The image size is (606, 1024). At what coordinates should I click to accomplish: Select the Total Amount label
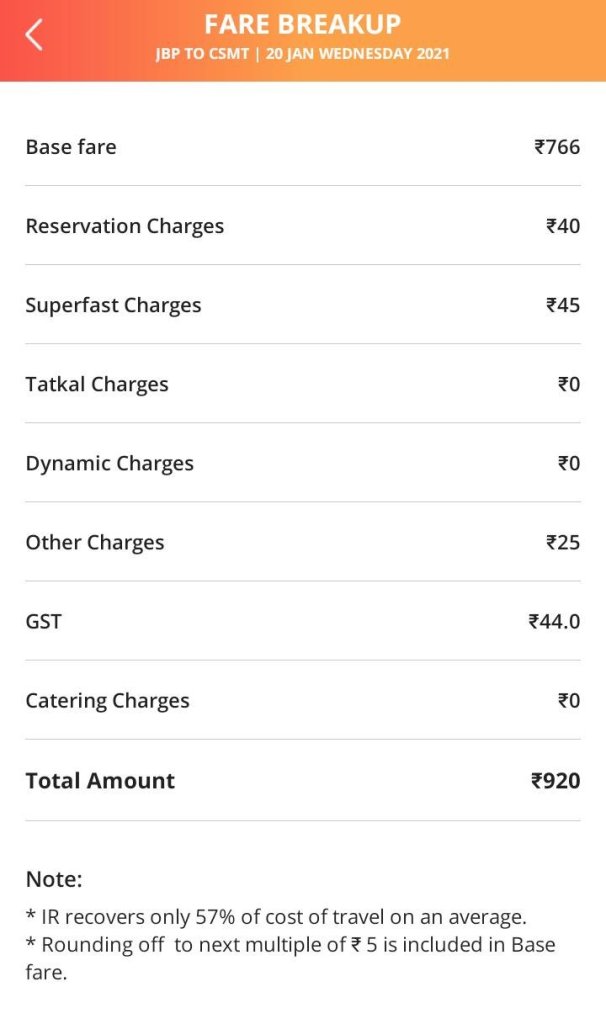(x=100, y=781)
